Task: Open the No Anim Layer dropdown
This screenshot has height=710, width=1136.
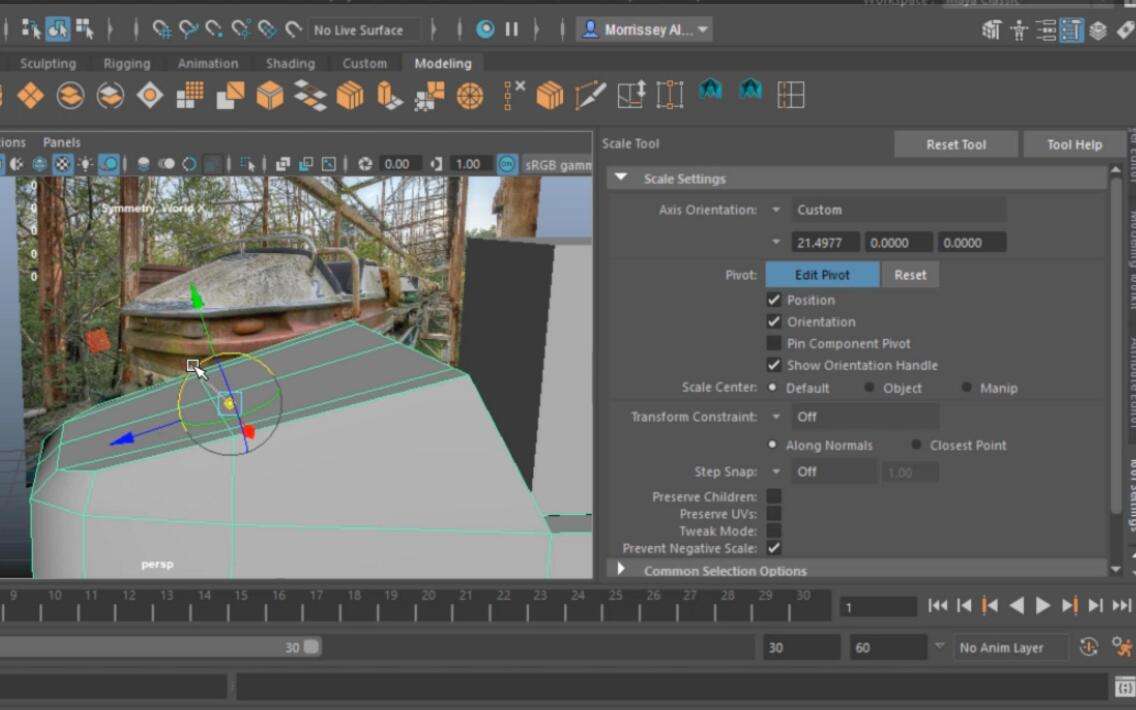Action: coord(1010,647)
